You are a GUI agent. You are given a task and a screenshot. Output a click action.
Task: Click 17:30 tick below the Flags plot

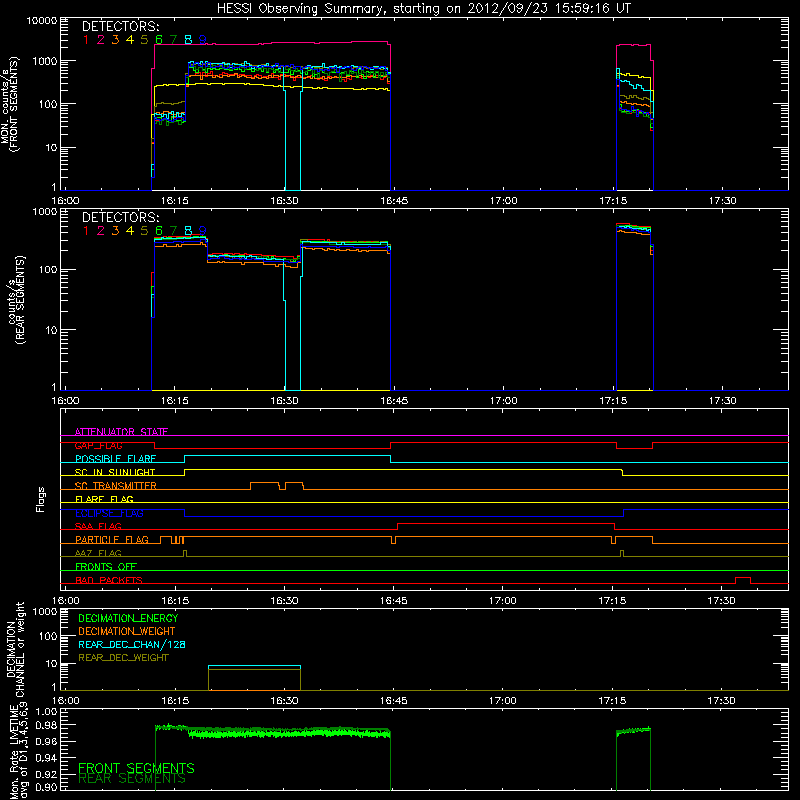pos(722,601)
